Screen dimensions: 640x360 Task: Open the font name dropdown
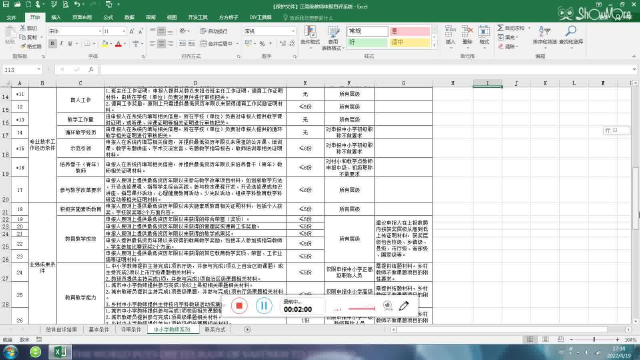pyautogui.click(x=100, y=31)
